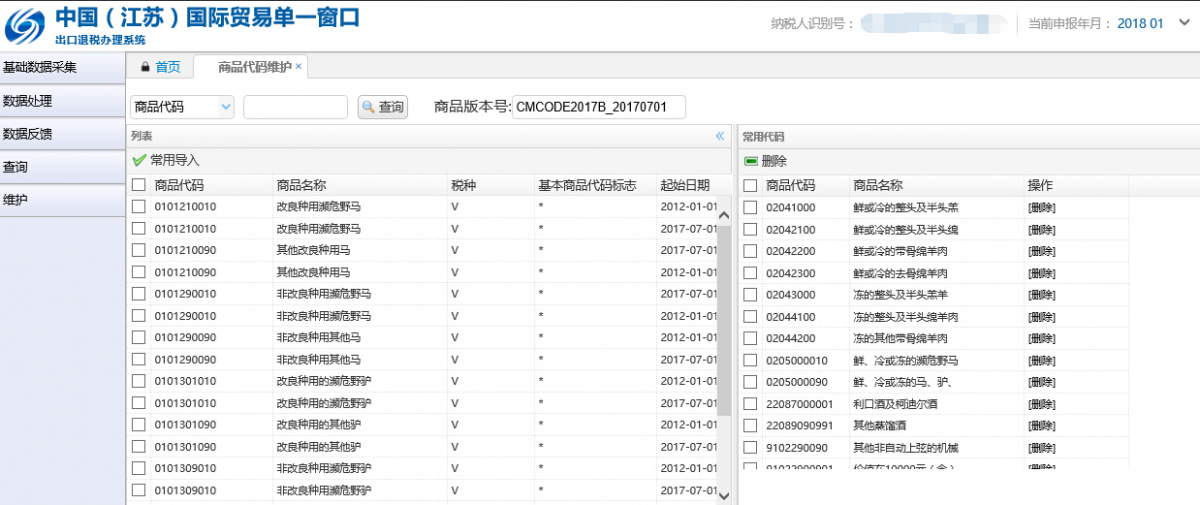This screenshot has height=505, width=1200.
Task: Select all rows via the 常用代码 header checkbox
Action: pos(750,185)
